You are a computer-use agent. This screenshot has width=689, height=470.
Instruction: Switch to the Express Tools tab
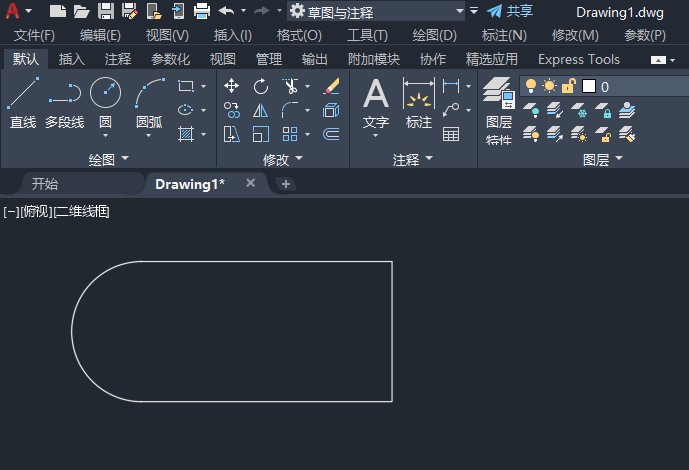coord(579,59)
